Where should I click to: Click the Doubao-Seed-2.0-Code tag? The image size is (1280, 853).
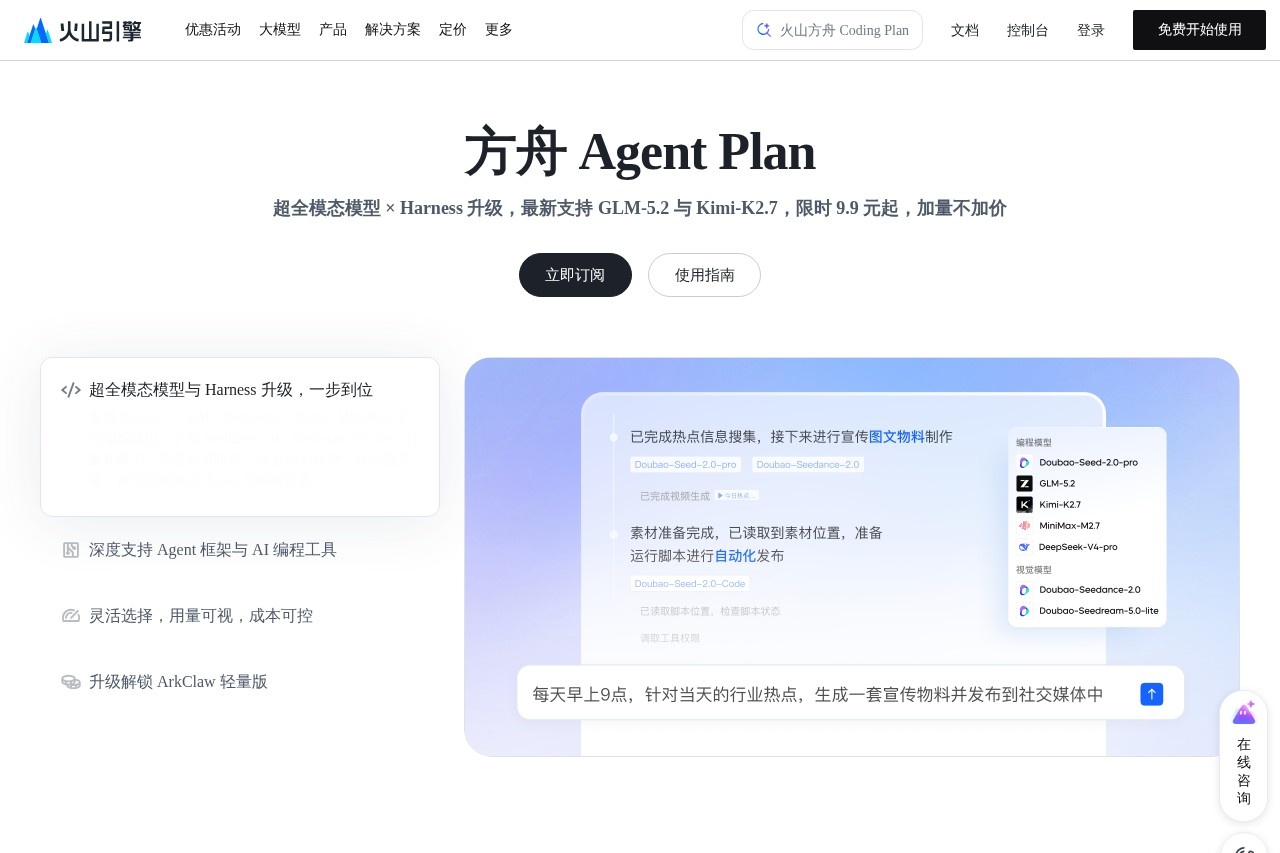point(690,583)
